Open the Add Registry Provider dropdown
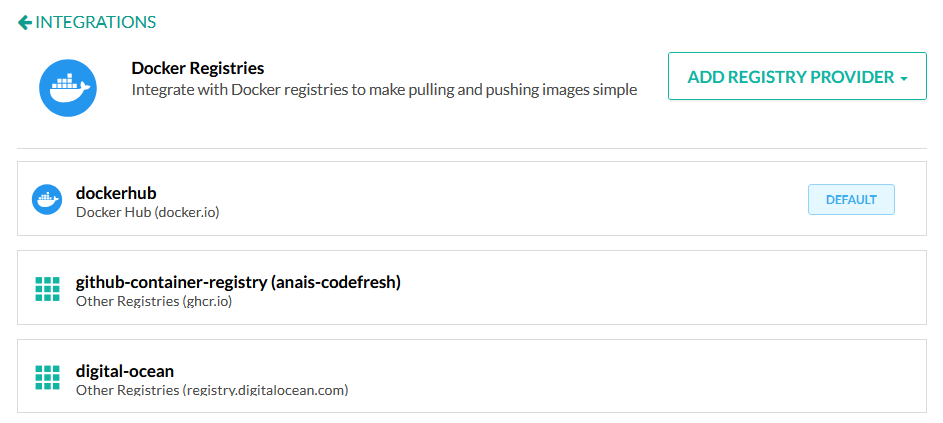This screenshot has width=943, height=423. (797, 76)
